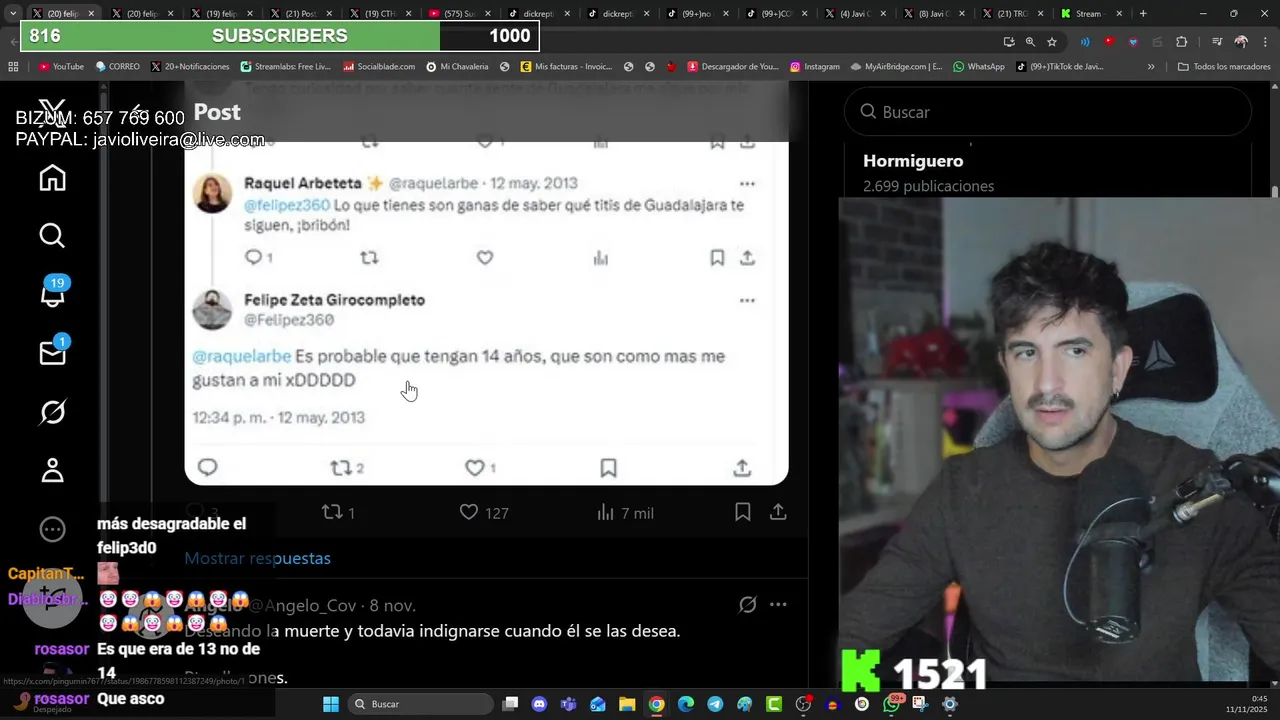Share Raquel Arbeteta's tweet
The width and height of the screenshot is (1280, 720).
(x=747, y=258)
